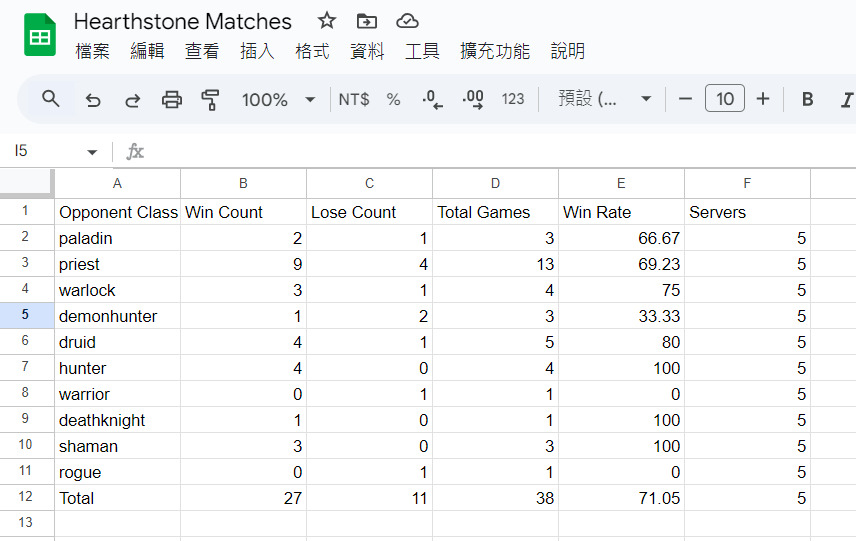
Task: Open the name box dropdown arrow
Action: (x=92, y=152)
